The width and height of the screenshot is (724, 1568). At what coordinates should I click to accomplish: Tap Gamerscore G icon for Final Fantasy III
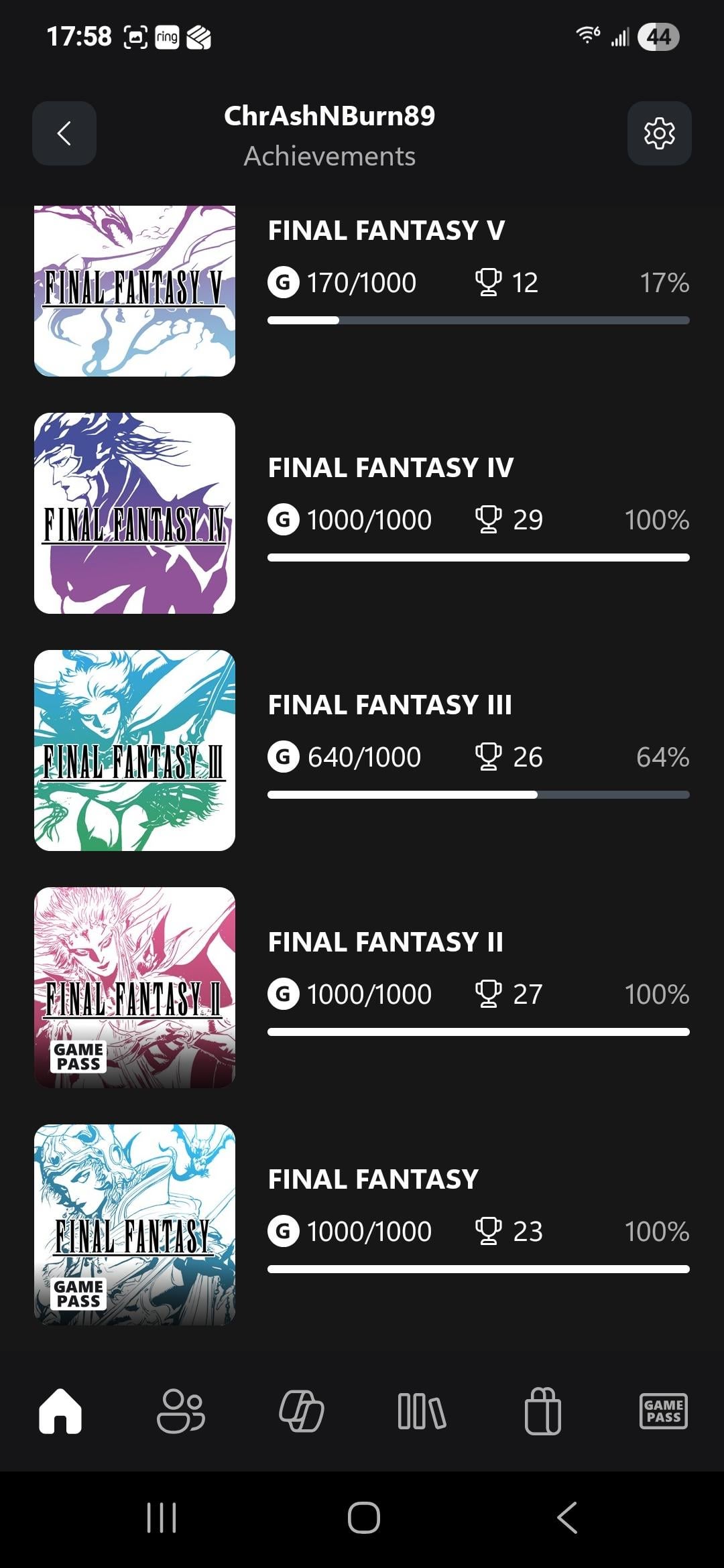pyautogui.click(x=284, y=757)
